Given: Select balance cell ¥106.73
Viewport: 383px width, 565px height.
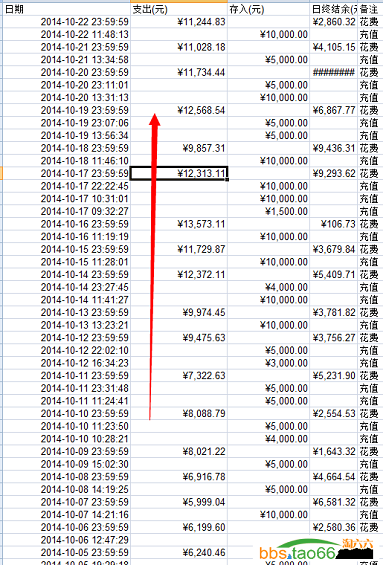Looking at the screenshot, I should click(x=334, y=224).
